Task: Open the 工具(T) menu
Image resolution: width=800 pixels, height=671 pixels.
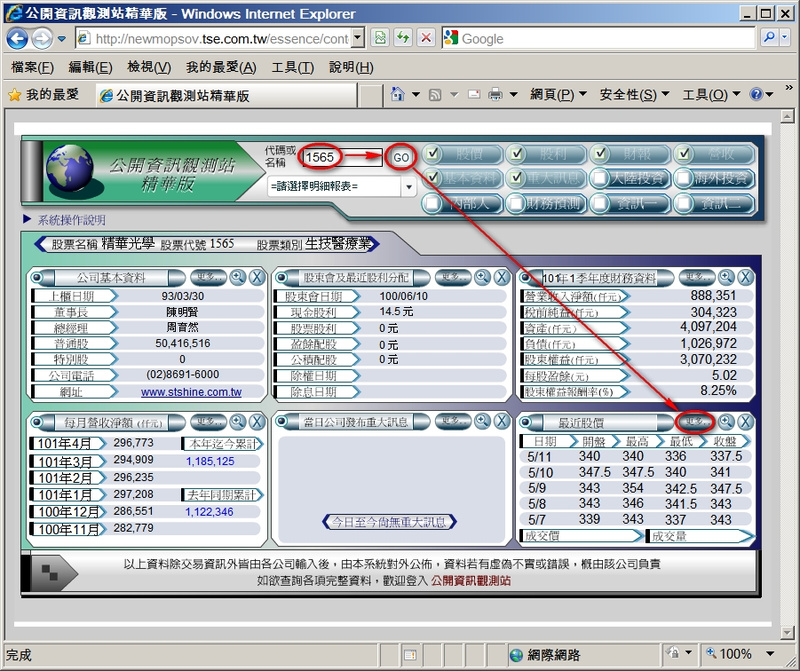Action: [292, 67]
